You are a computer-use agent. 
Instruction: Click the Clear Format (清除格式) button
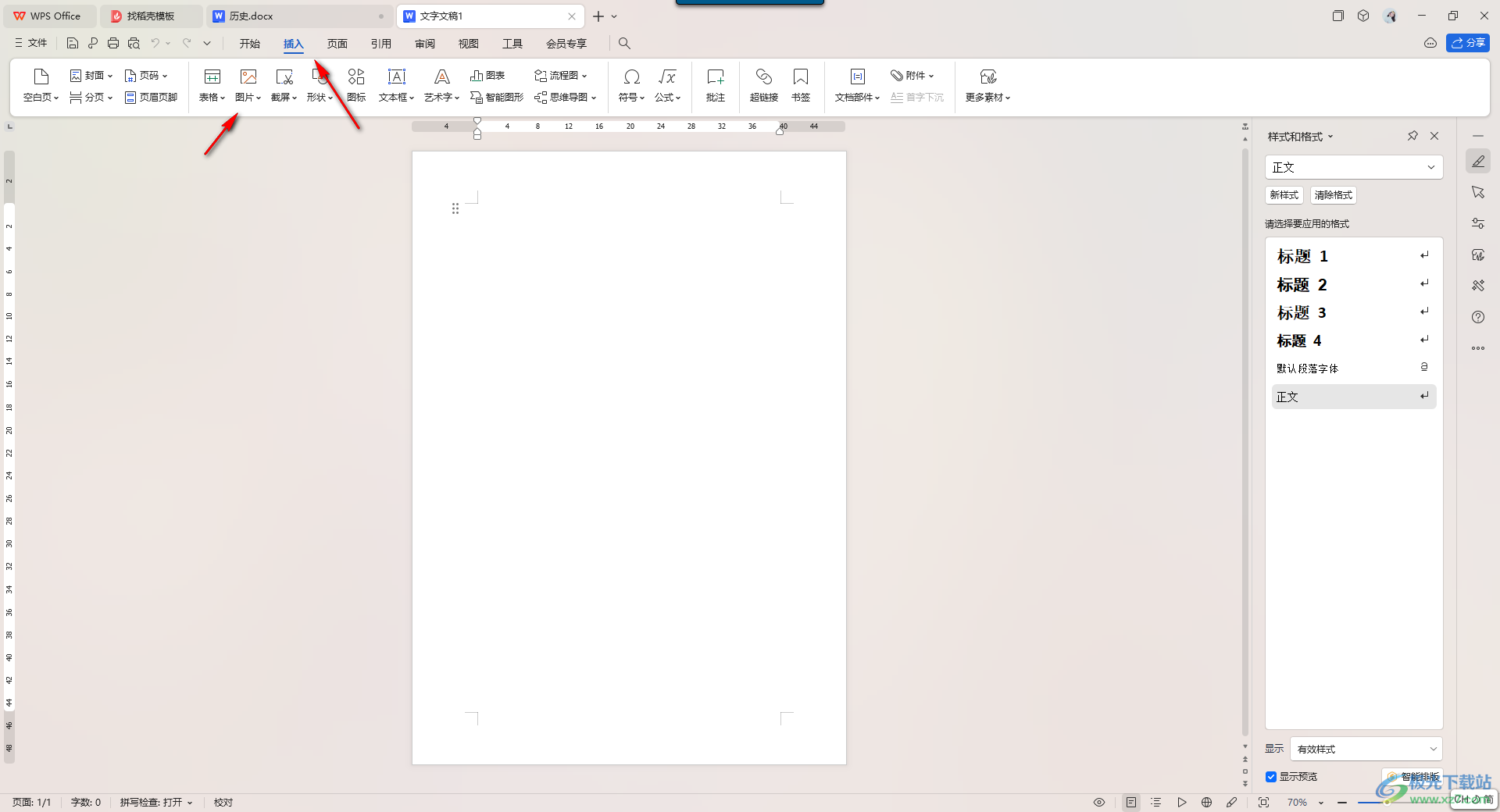coord(1334,195)
